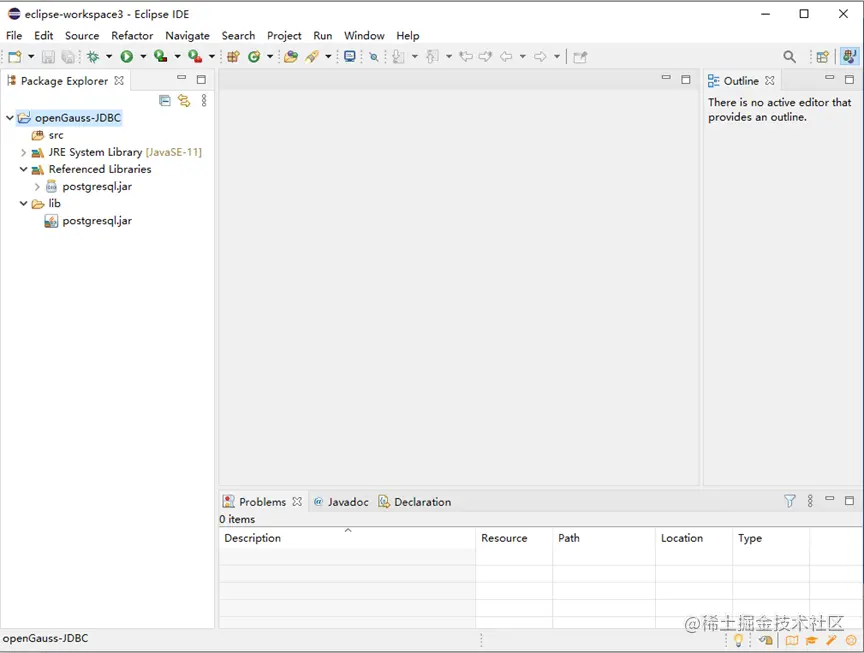This screenshot has height=653, width=864.
Task: Select postgresql.jar inside lib folder
Action: (x=88, y=220)
